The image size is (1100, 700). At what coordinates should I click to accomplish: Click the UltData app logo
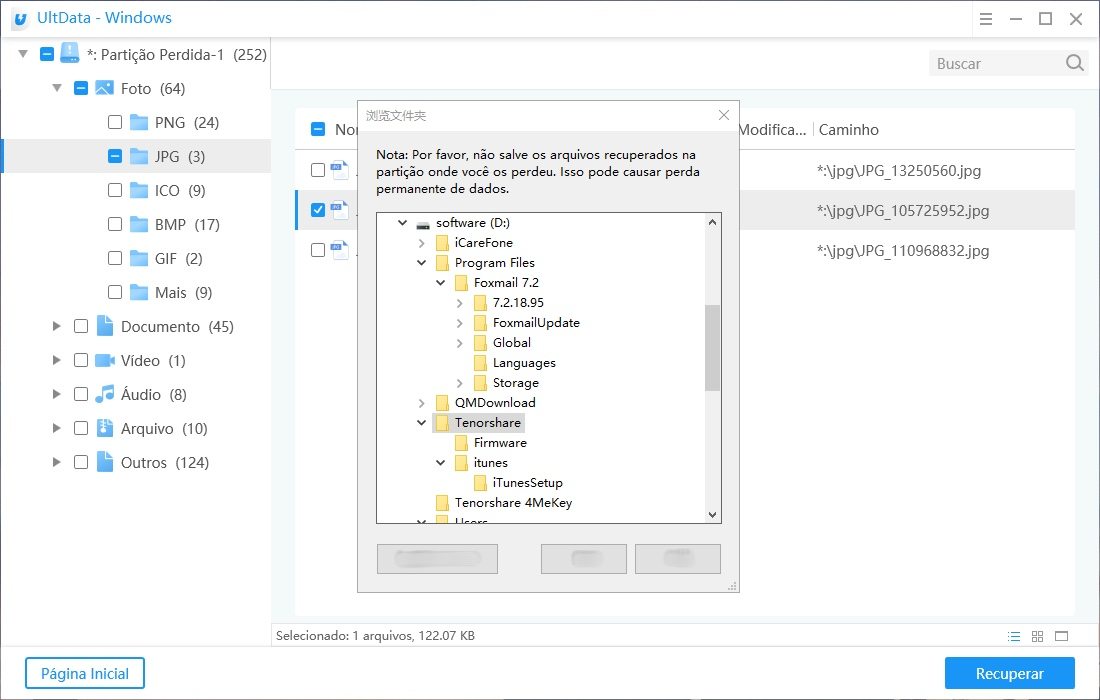[x=20, y=19]
